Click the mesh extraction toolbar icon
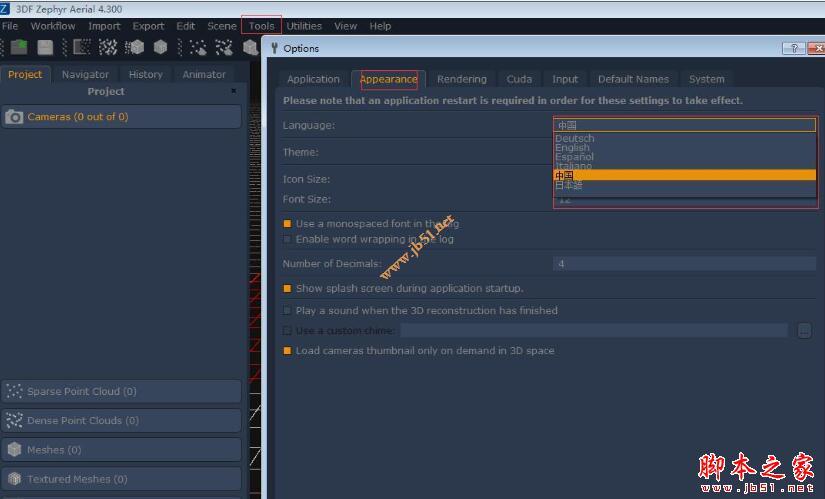 coord(135,47)
